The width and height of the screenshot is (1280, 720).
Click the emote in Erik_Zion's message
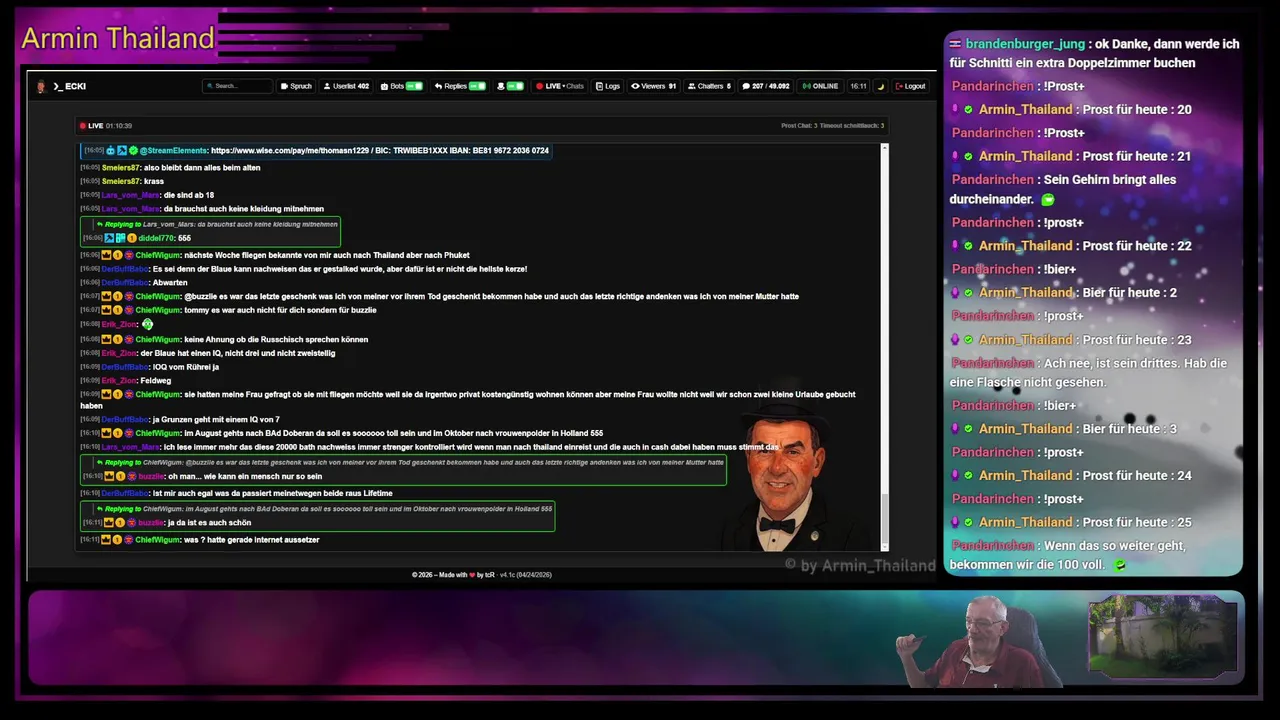point(147,324)
